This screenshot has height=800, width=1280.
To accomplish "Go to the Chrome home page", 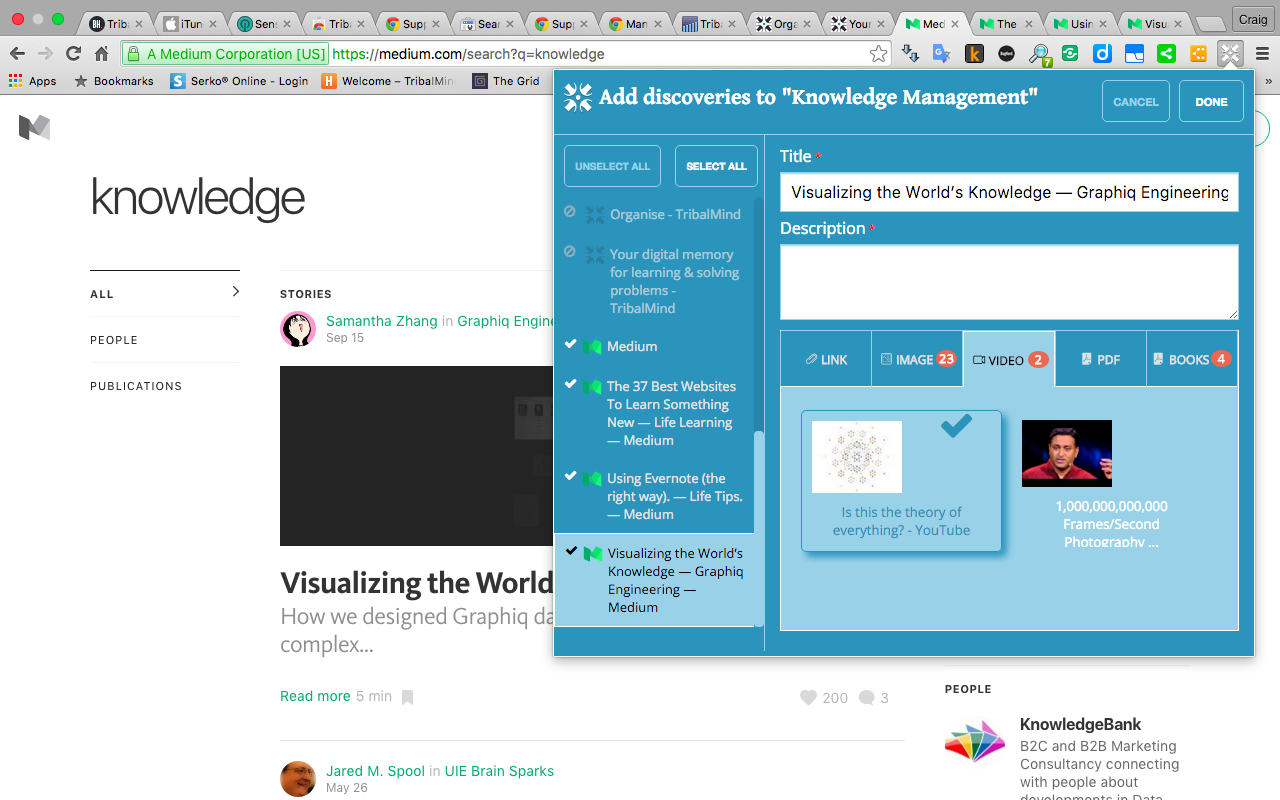I will click(101, 54).
